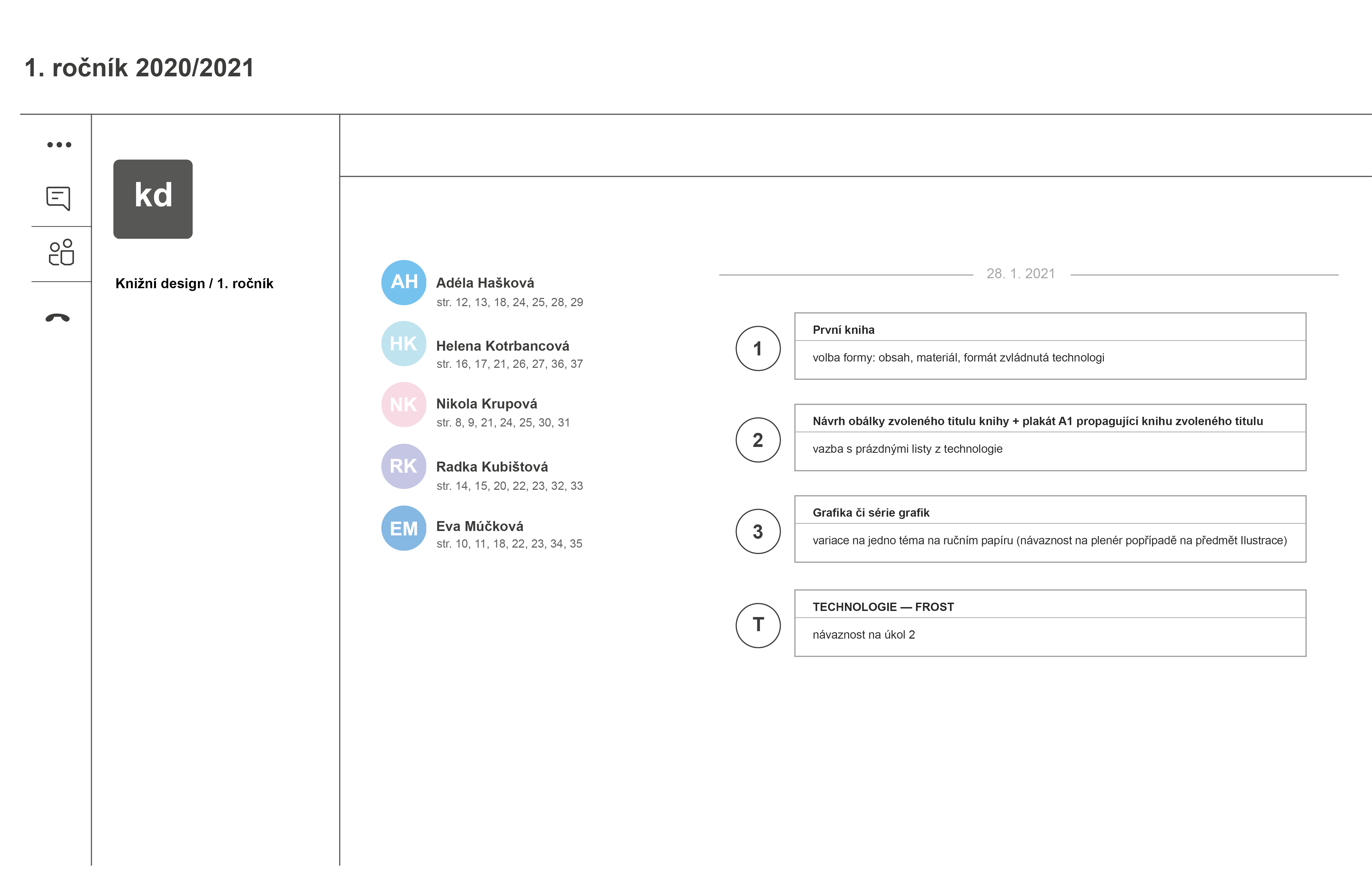Select page list str. 14, 15, 20, 22, 23, 32, 33
This screenshot has width=1372, height=882.
510,486
